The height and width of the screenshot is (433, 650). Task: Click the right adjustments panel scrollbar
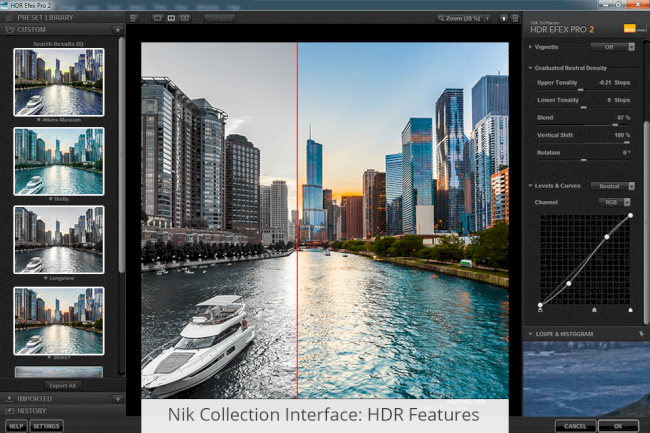647,223
